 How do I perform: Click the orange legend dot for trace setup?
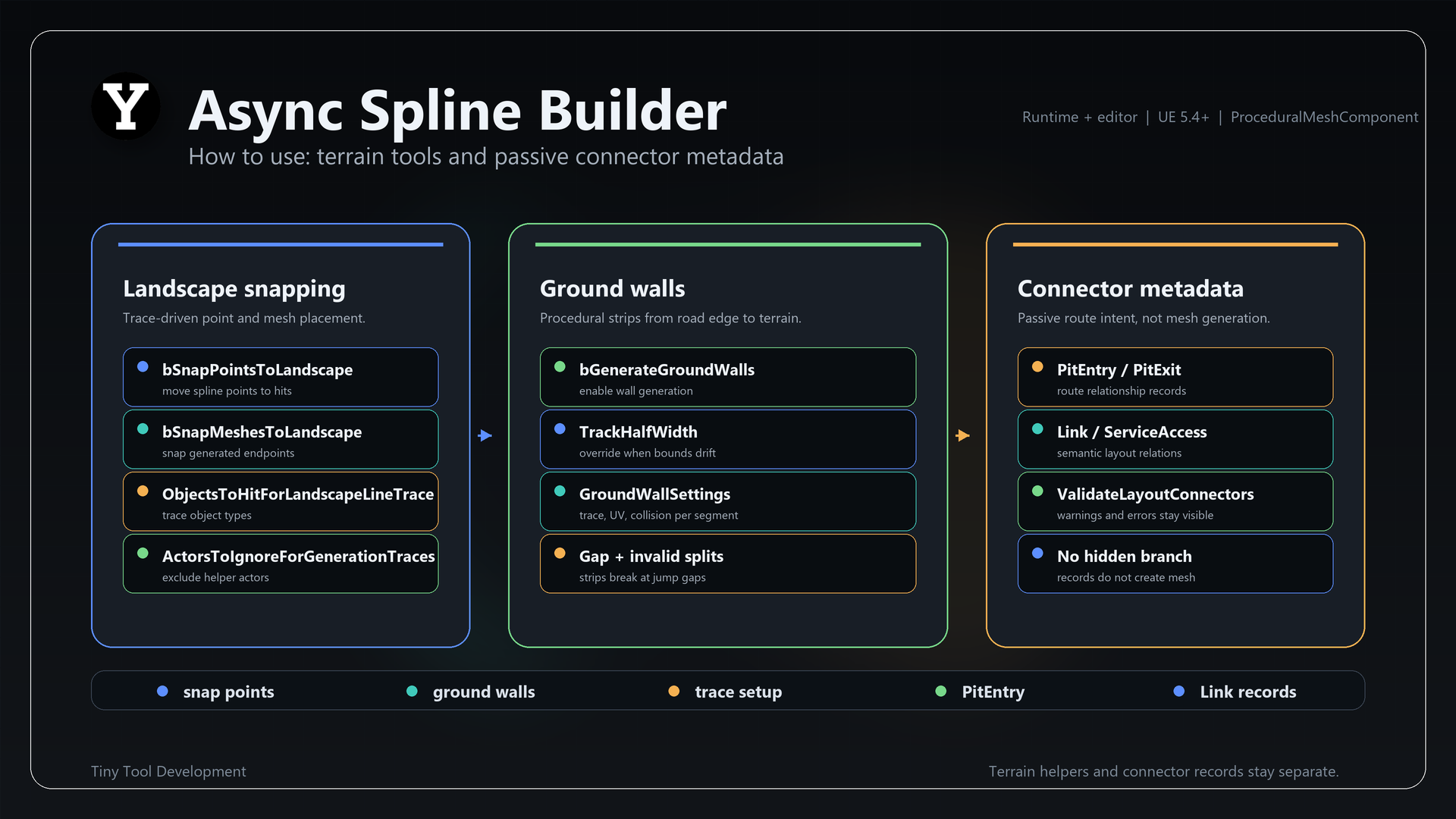coord(673,691)
